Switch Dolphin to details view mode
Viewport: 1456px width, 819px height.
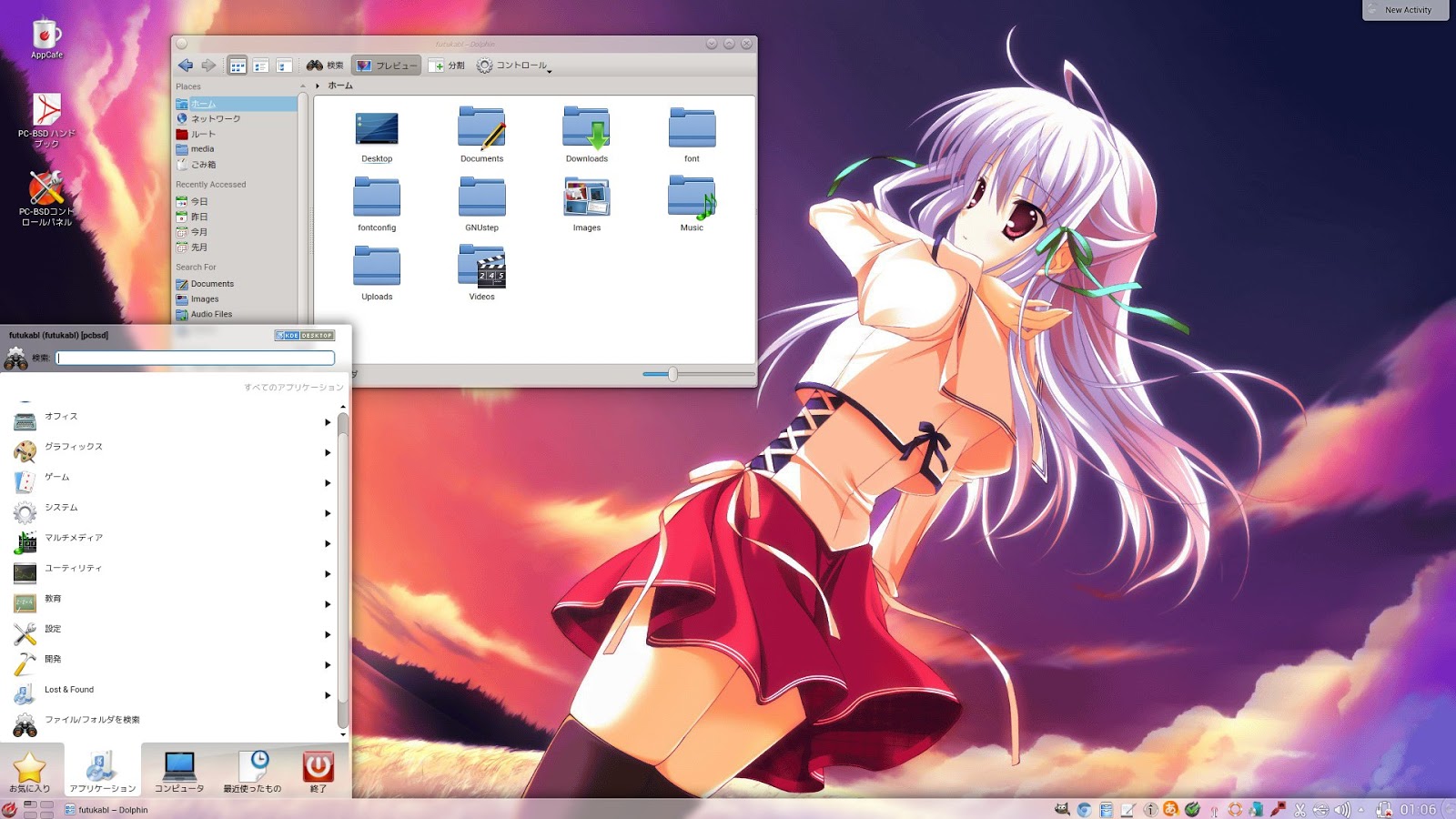261,66
